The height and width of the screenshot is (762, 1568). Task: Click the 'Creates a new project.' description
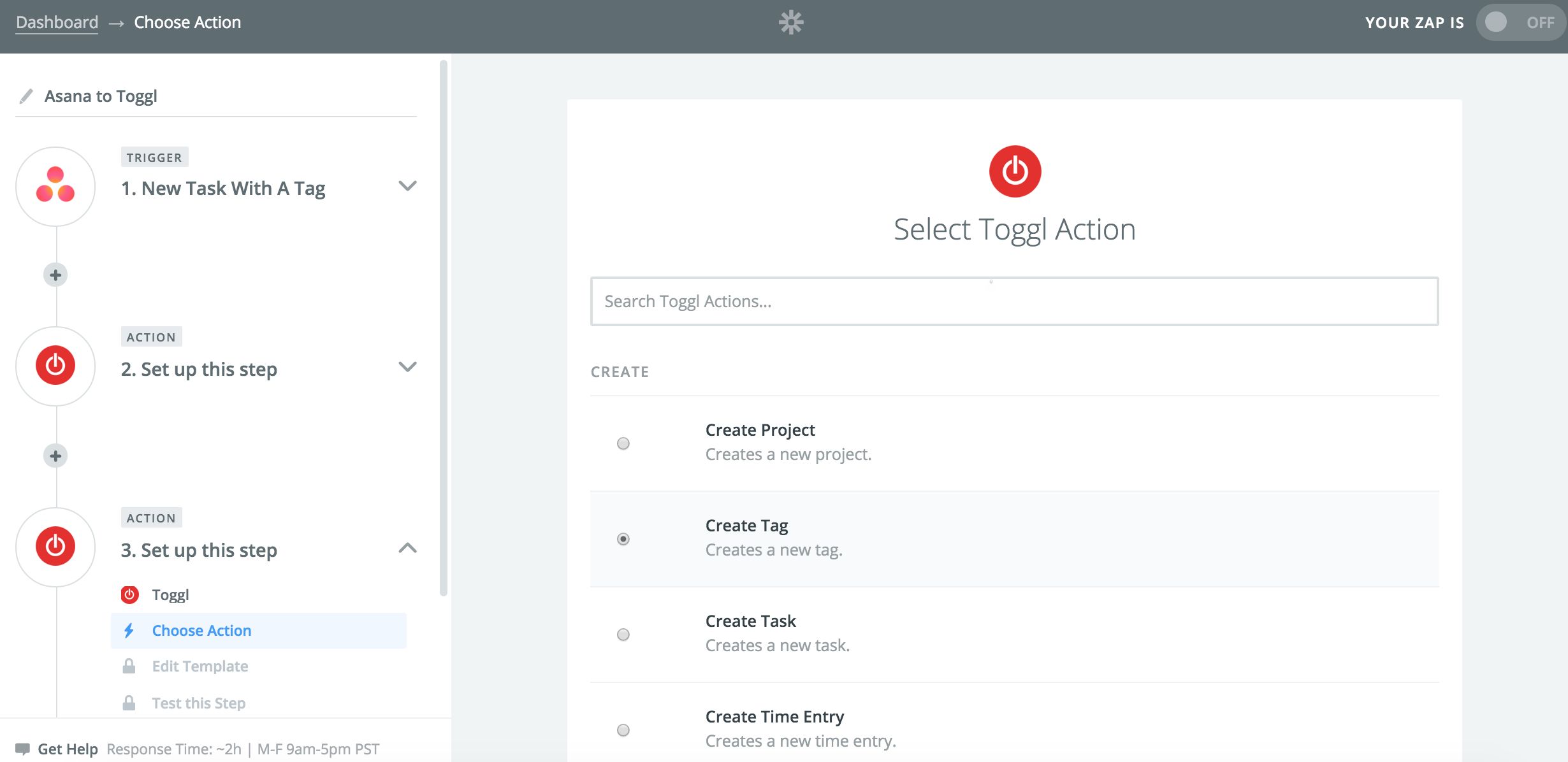[x=788, y=454]
